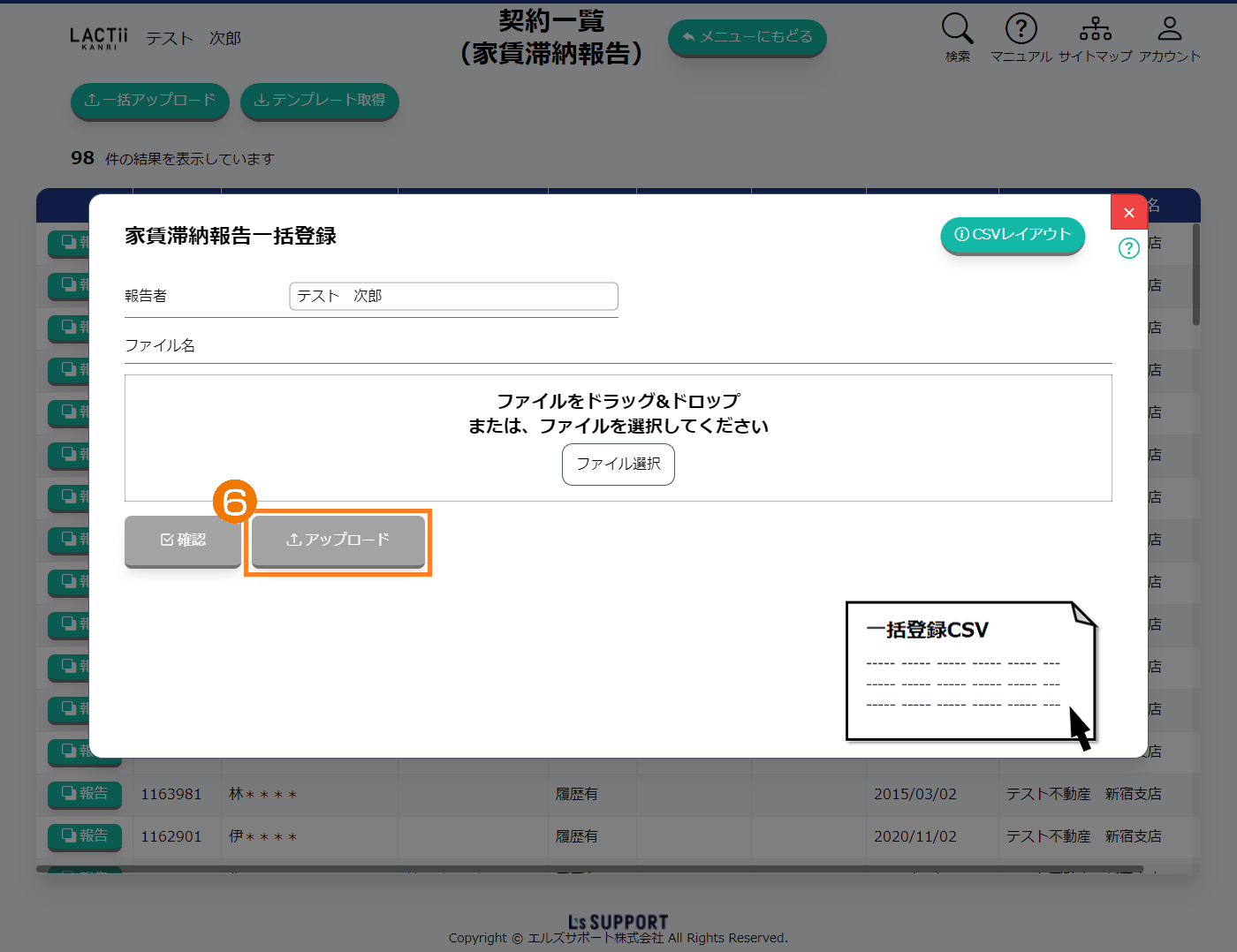1237x952 pixels.
Task: Click the LACTii KANRI logo
Action: tap(98, 38)
